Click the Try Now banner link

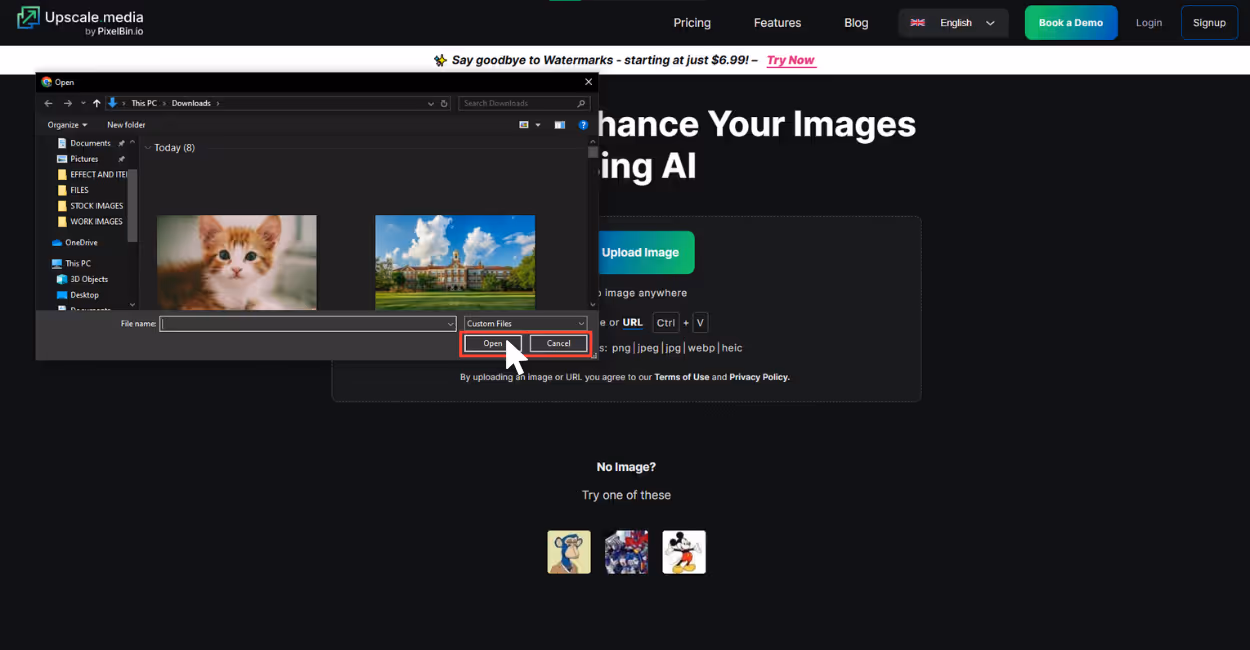click(791, 60)
